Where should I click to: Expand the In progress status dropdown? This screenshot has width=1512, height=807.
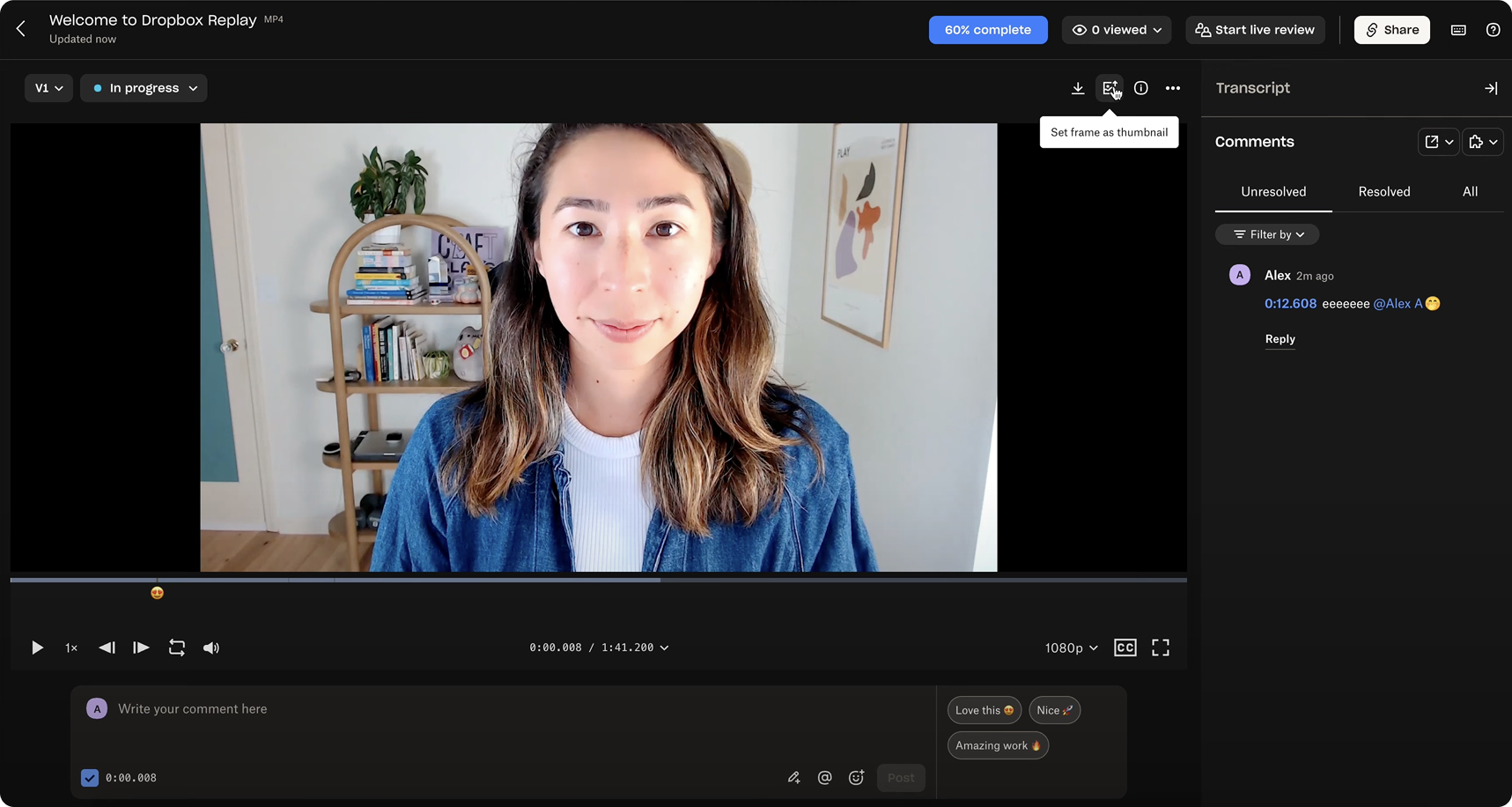pos(144,87)
